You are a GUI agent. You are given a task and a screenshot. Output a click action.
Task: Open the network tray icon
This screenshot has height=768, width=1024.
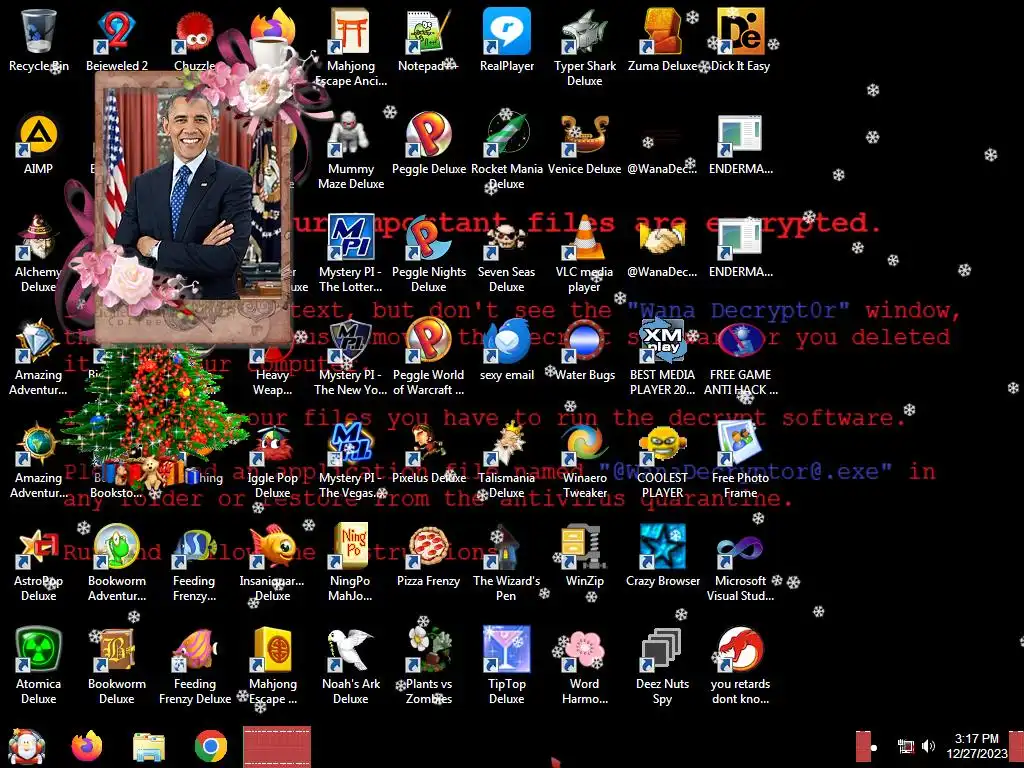click(x=906, y=746)
